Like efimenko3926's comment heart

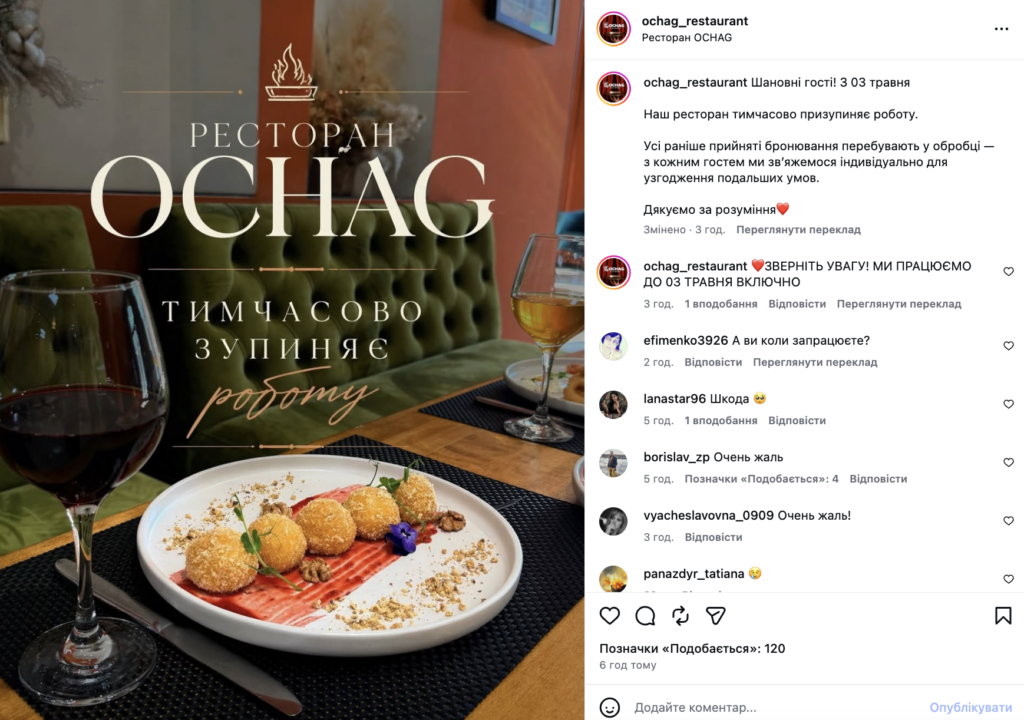coord(1008,346)
